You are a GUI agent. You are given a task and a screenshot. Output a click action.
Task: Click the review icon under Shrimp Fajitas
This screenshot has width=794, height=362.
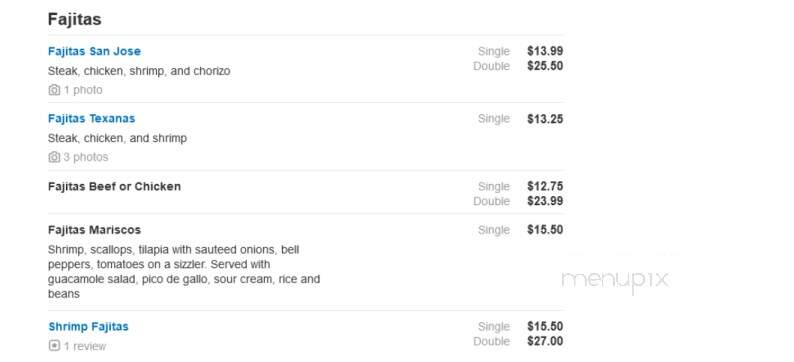click(54, 346)
